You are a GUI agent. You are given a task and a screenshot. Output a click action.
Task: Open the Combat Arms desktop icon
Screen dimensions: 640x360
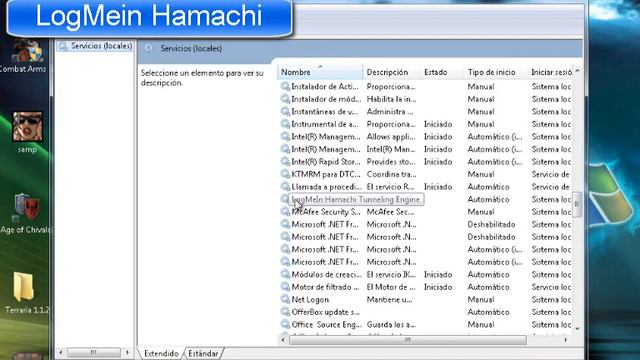pyautogui.click(x=27, y=51)
